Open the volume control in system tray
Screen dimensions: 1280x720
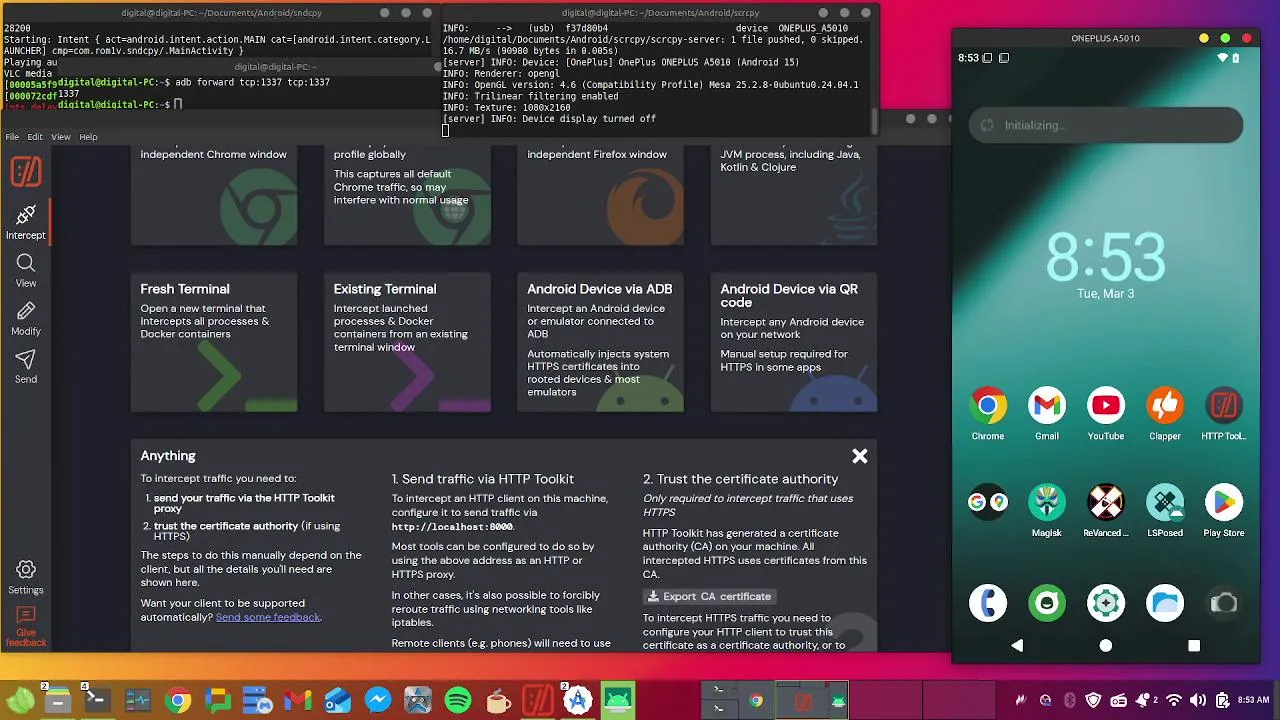coord(1197,701)
